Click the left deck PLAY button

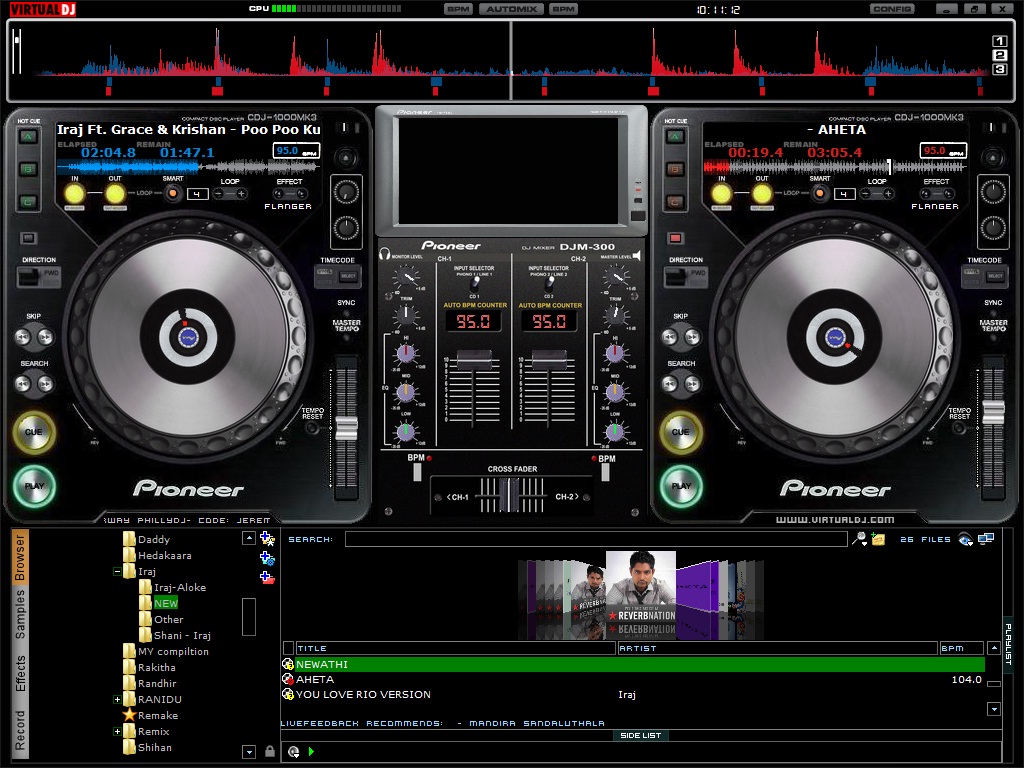pos(34,486)
